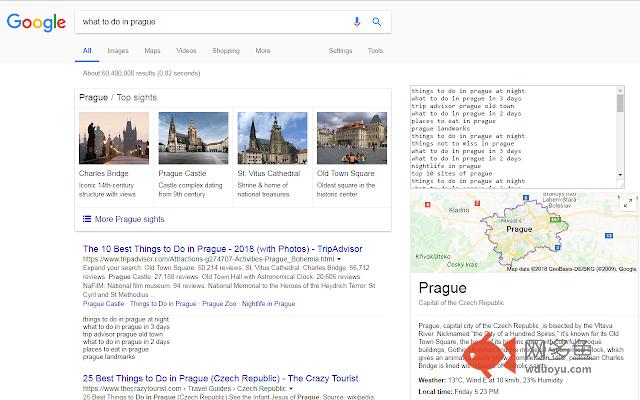Click 'places to eat in prague' in suggestions box
The height and width of the screenshot is (400, 640).
(453, 121)
